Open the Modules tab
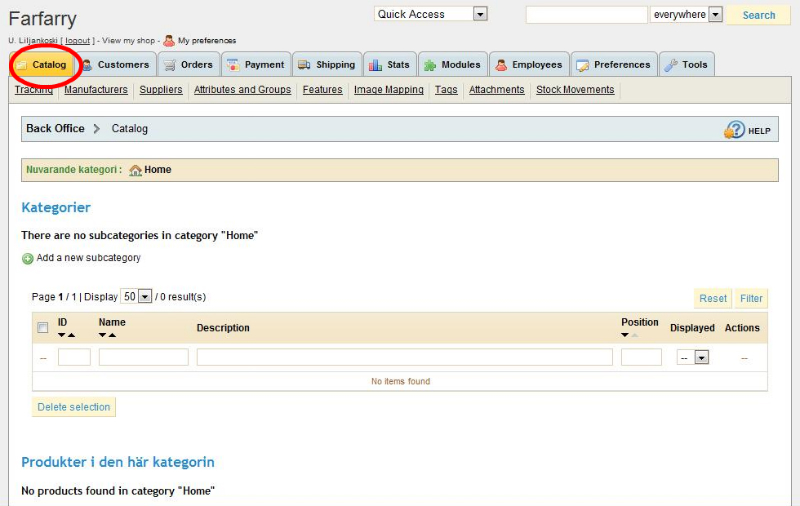Viewport: 800px width, 506px height. (x=453, y=65)
